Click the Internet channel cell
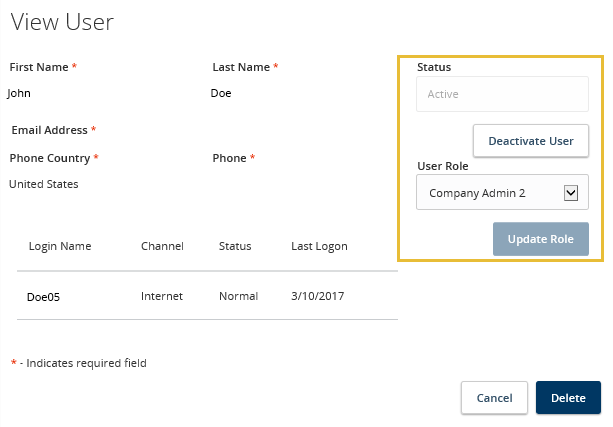Screen dimensions: 613x427 pos(164,297)
